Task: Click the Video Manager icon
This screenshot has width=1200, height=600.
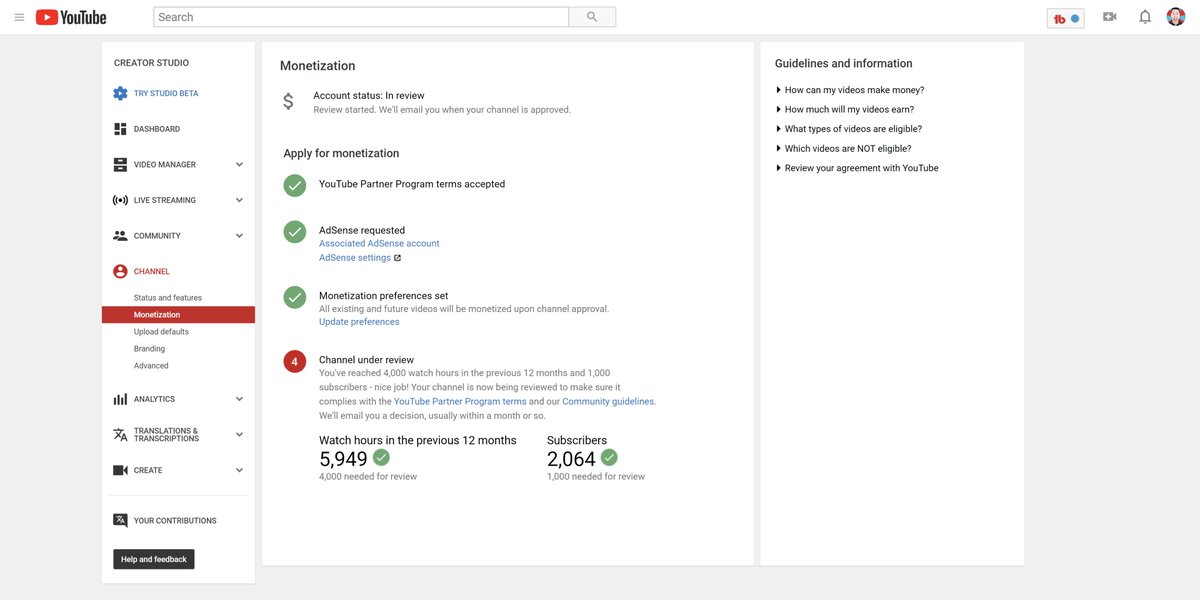Action: point(120,164)
